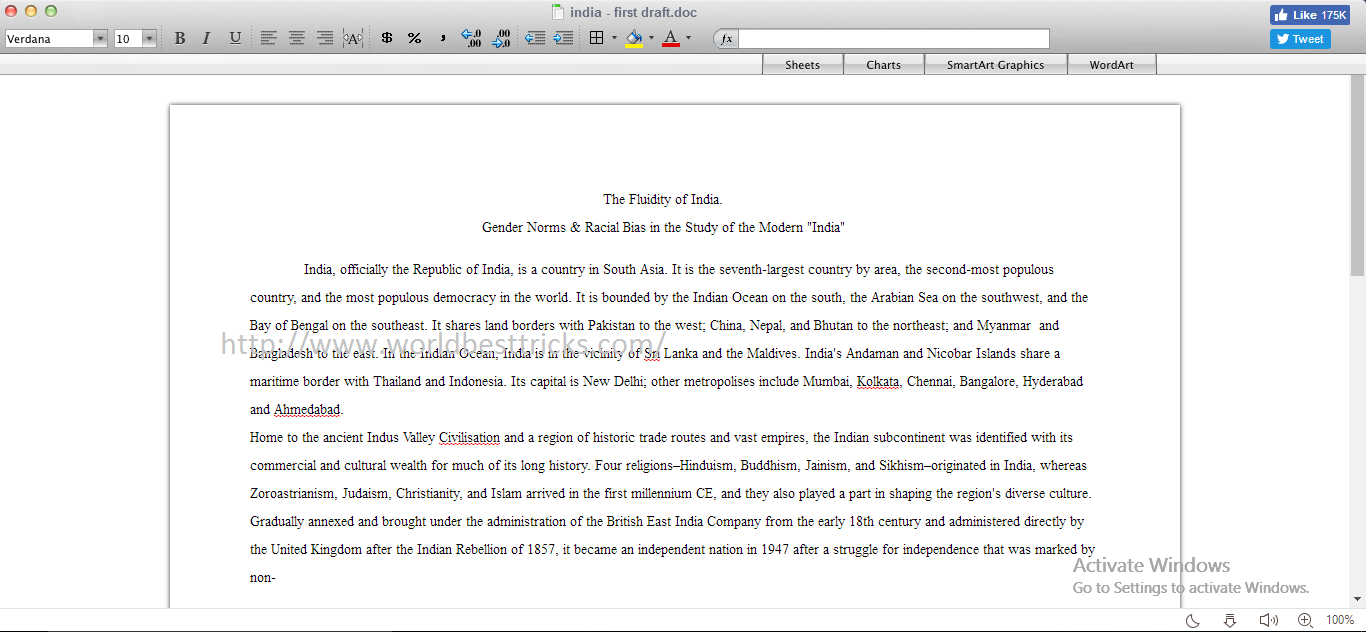The width and height of the screenshot is (1366, 632).
Task: Click the fx function button
Action: (726, 39)
